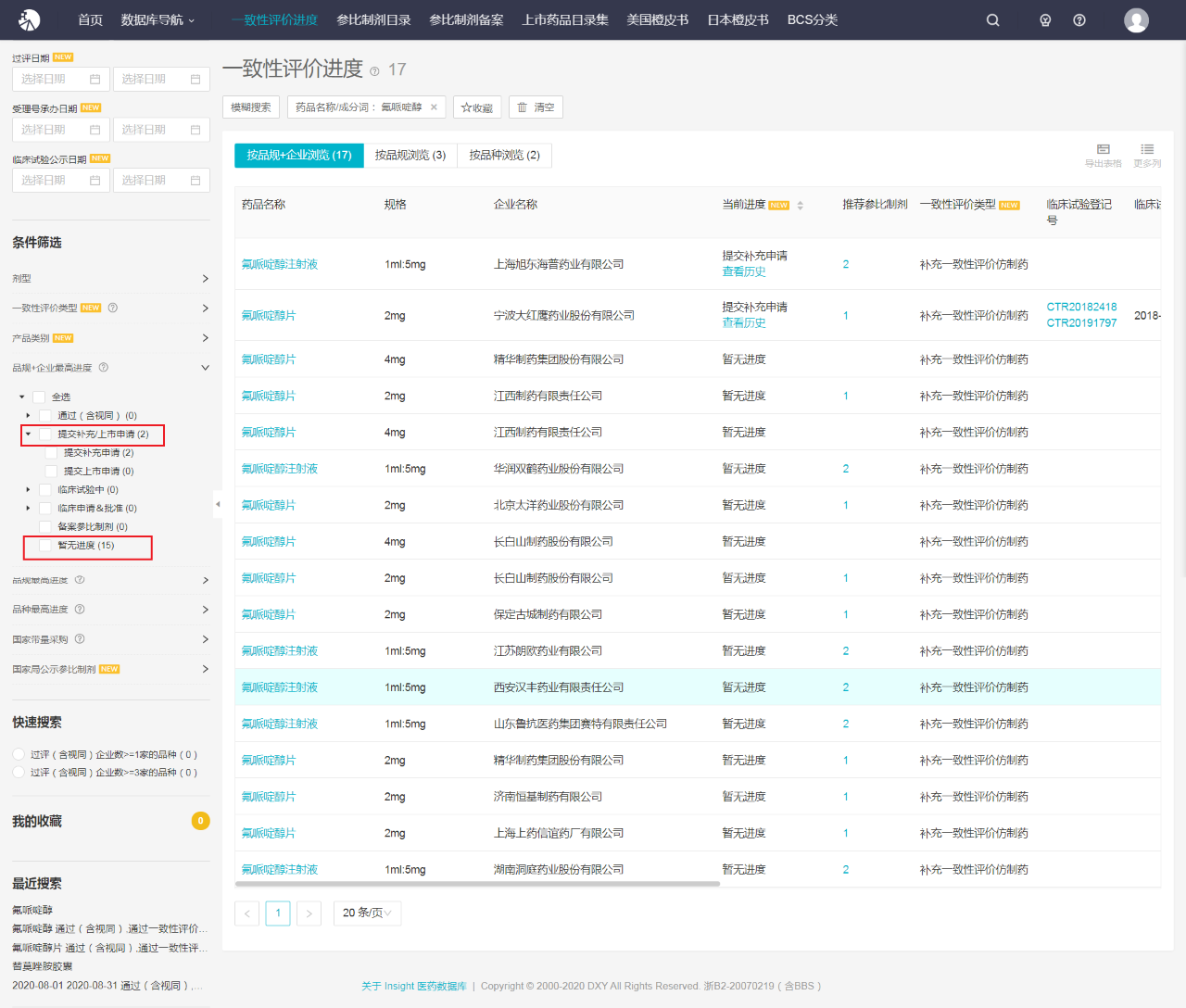Check 提交上市申请 (0) option

tap(52, 472)
